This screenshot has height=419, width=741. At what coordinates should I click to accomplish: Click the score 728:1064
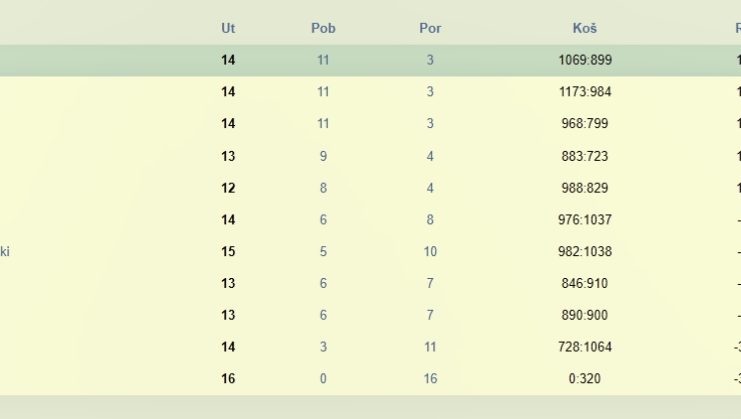point(585,347)
